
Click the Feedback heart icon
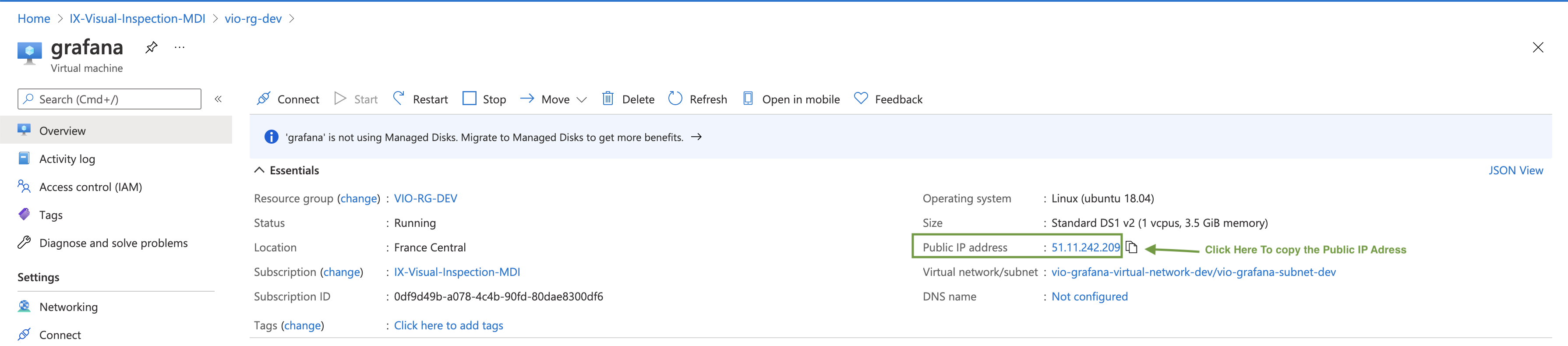coord(861,98)
